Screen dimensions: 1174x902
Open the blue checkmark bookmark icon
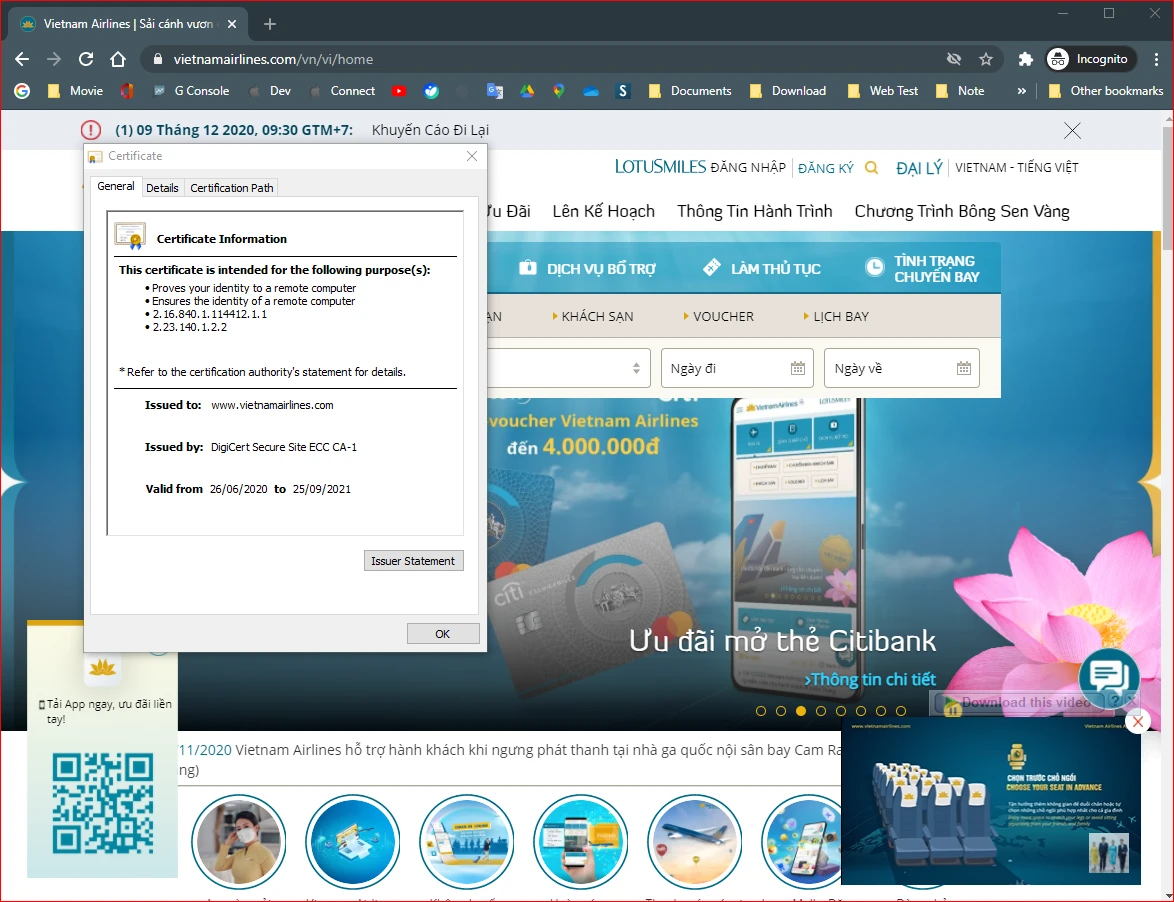[431, 91]
